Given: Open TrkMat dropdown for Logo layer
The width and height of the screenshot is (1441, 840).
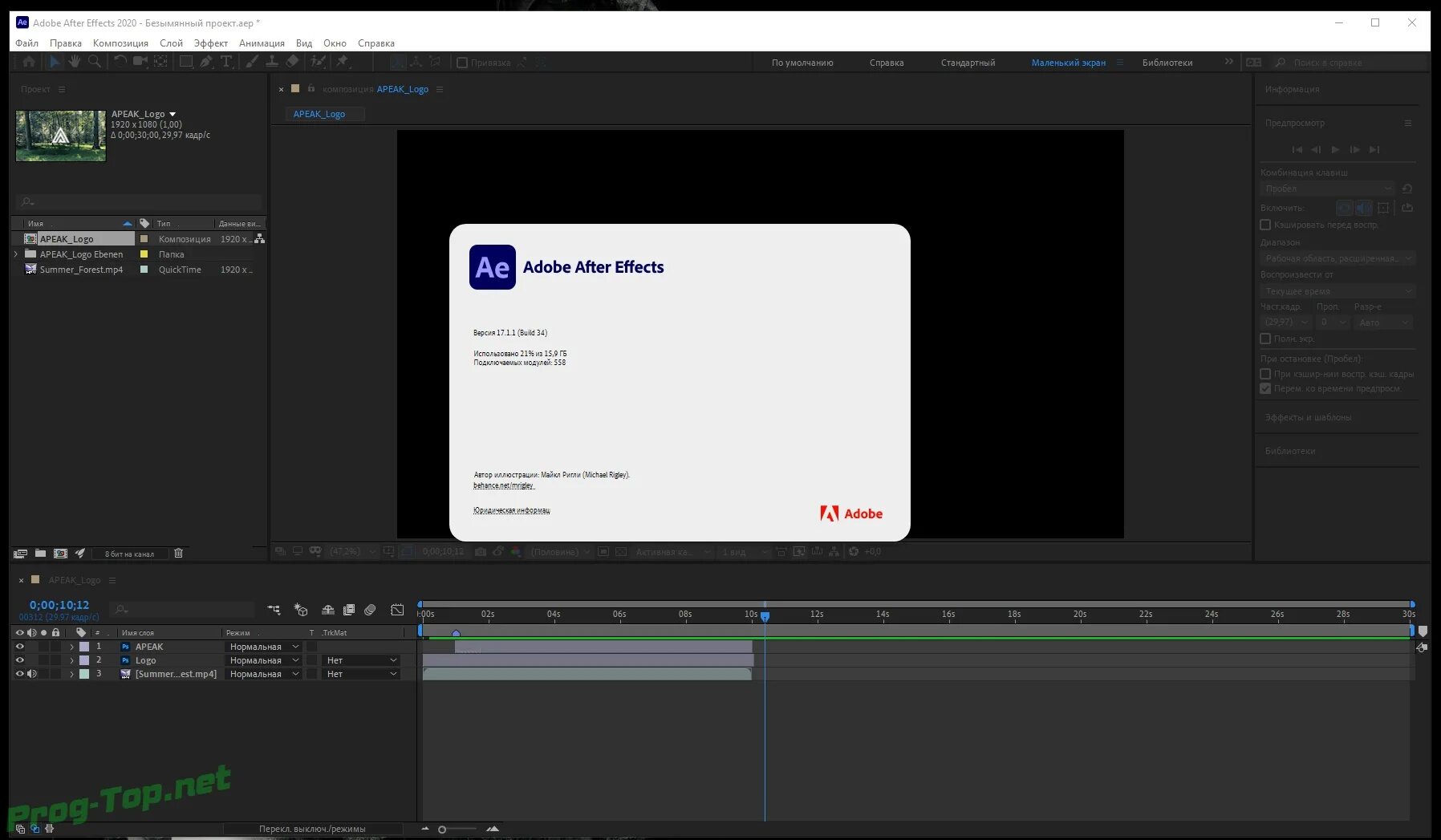Looking at the screenshot, I should 361,660.
